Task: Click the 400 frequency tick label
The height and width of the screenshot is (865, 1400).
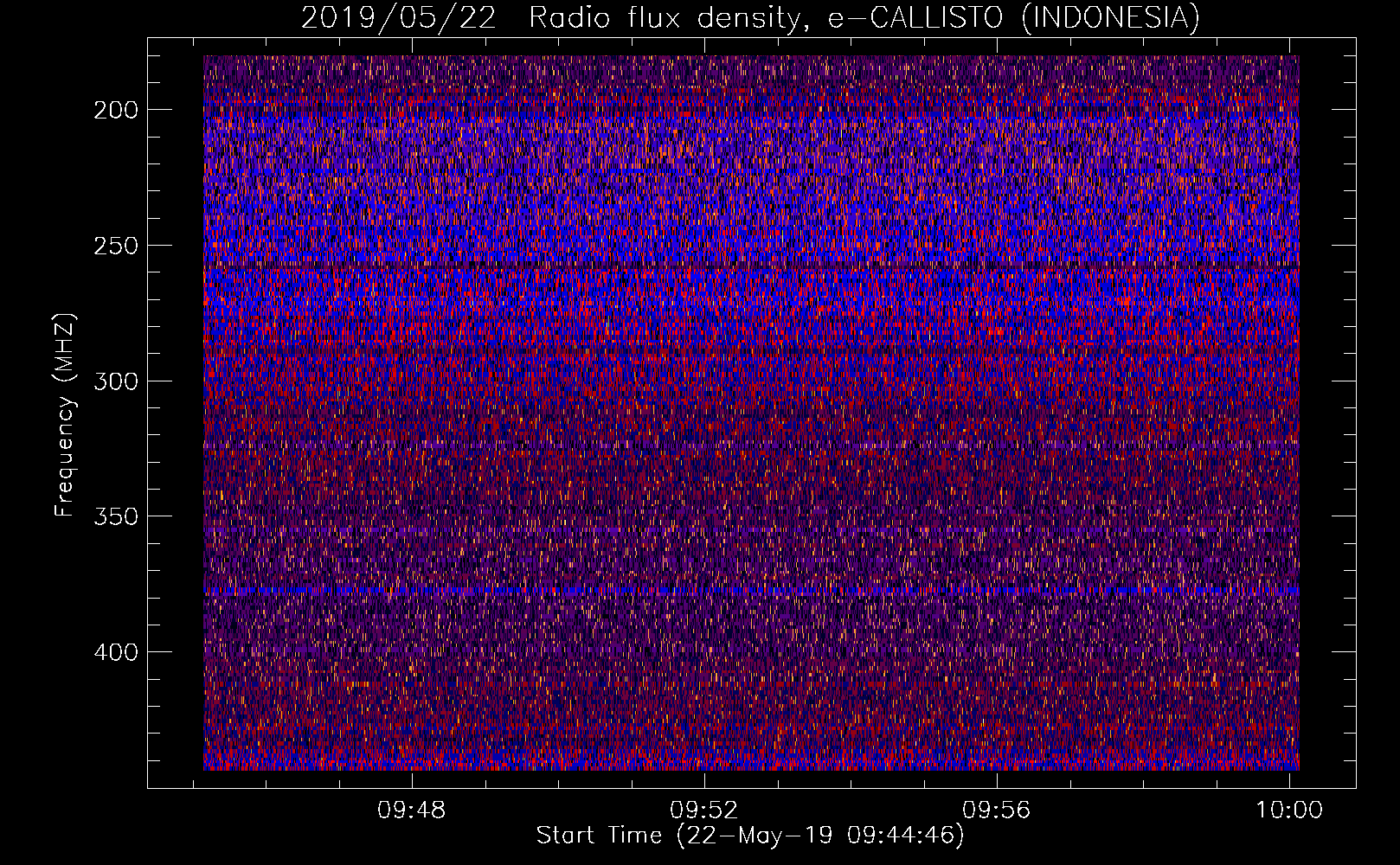Action: coord(115,652)
